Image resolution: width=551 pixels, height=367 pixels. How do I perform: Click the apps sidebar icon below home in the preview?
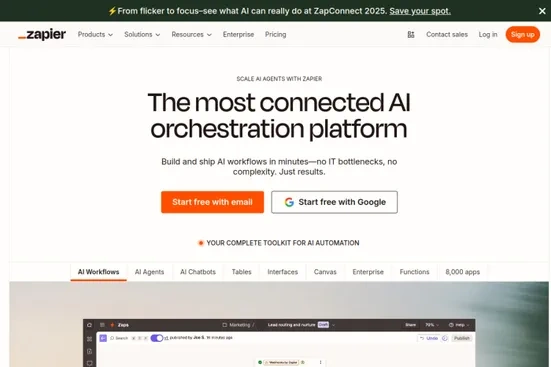[x=89, y=339]
